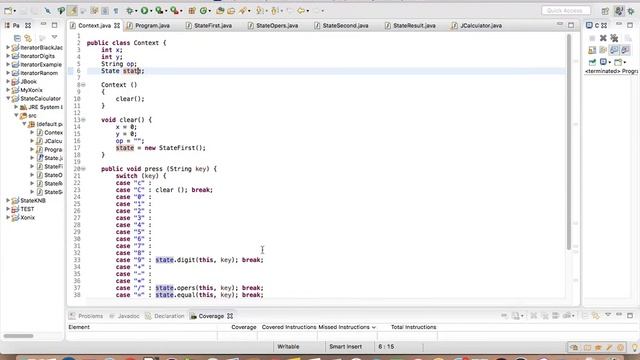Collapse the StateCalculator project node
The image size is (640, 360).
pyautogui.click(x=8, y=98)
